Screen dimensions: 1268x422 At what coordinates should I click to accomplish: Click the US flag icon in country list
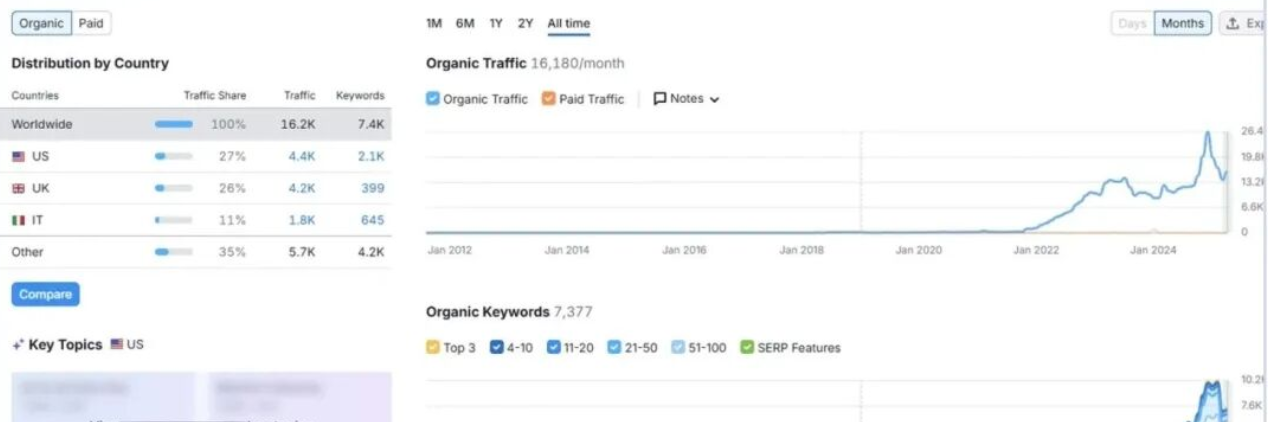[x=18, y=157]
